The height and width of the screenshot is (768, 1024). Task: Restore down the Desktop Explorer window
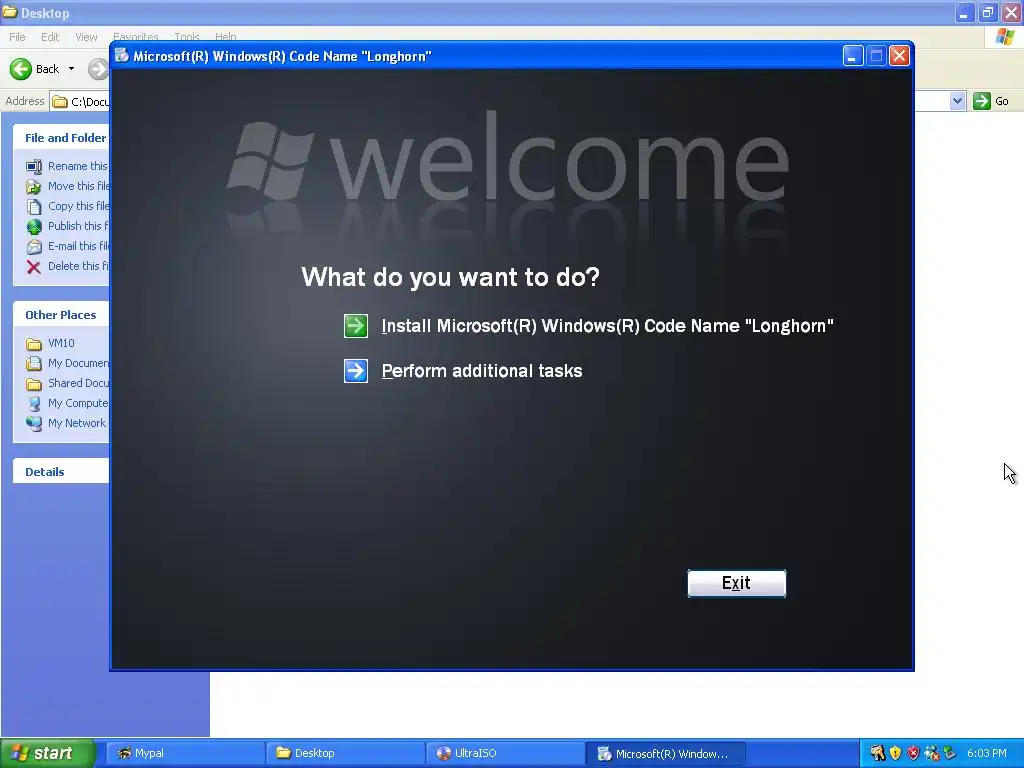988,12
